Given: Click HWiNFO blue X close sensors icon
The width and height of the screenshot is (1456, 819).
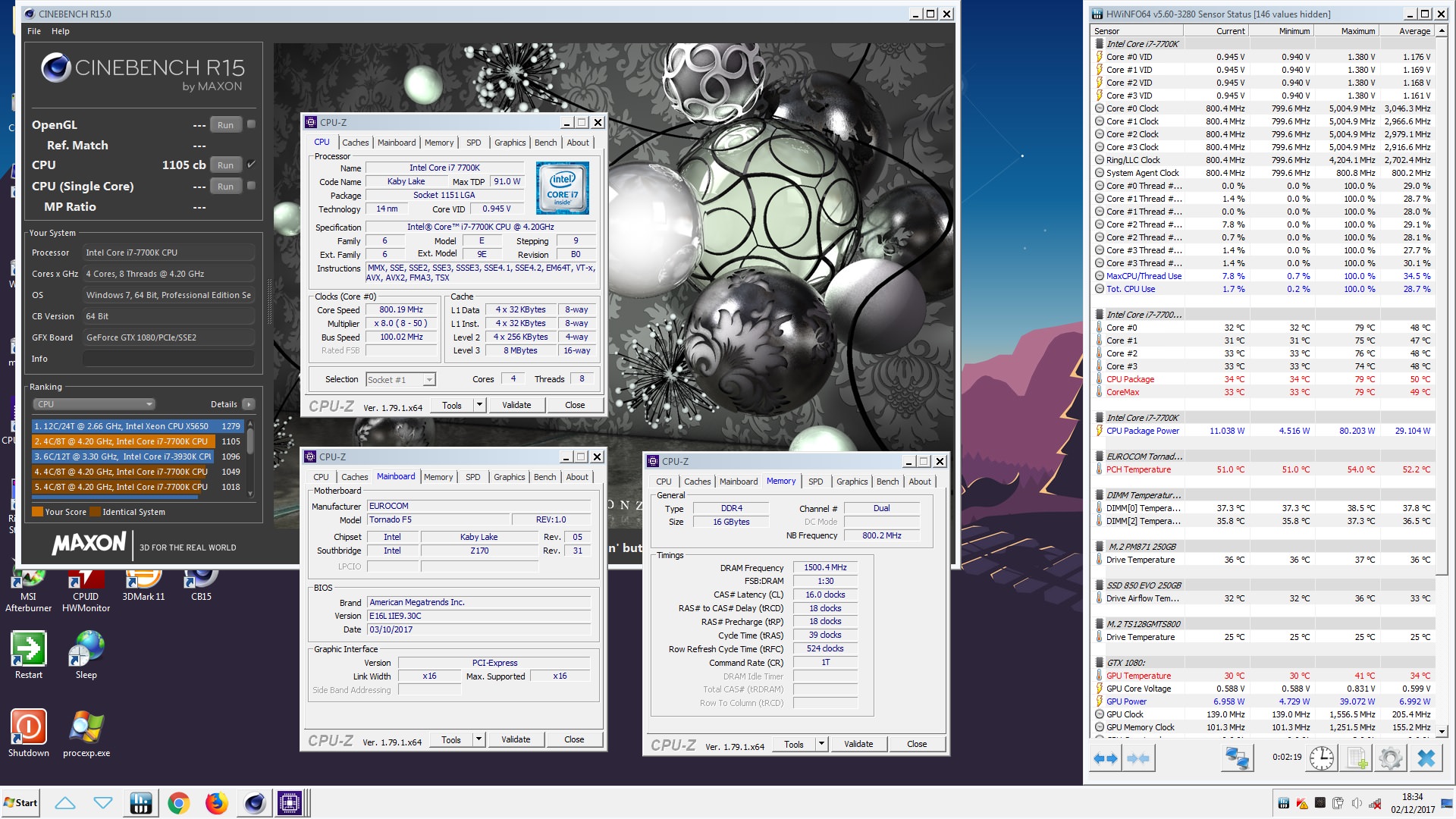Looking at the screenshot, I should (1426, 758).
